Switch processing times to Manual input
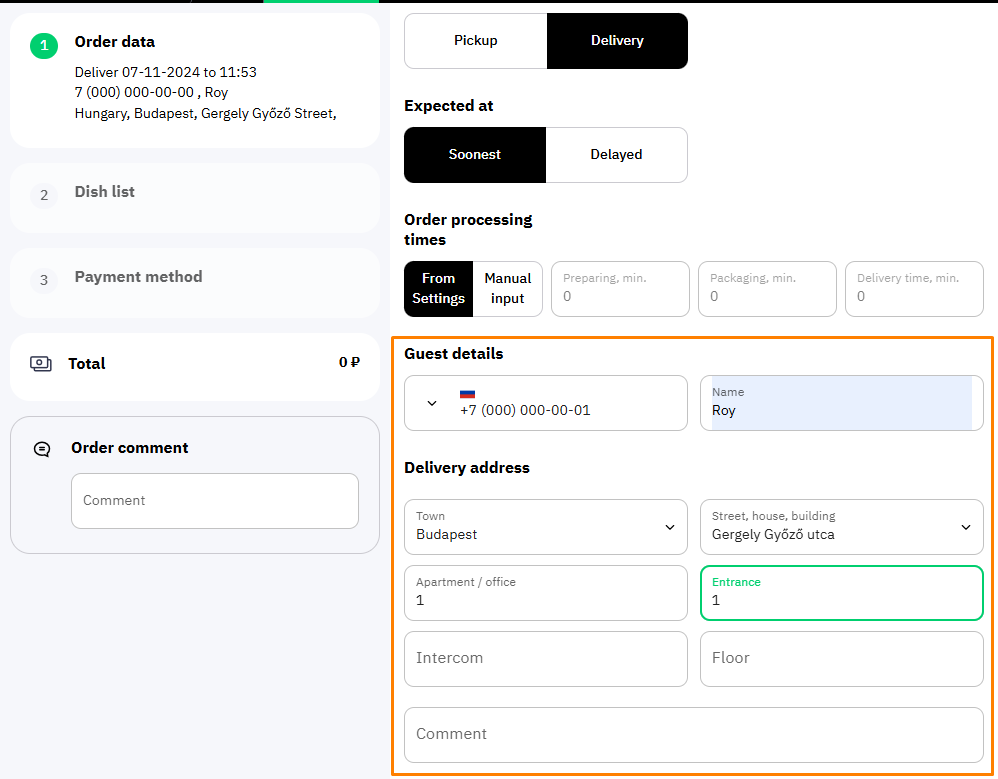 tap(507, 288)
